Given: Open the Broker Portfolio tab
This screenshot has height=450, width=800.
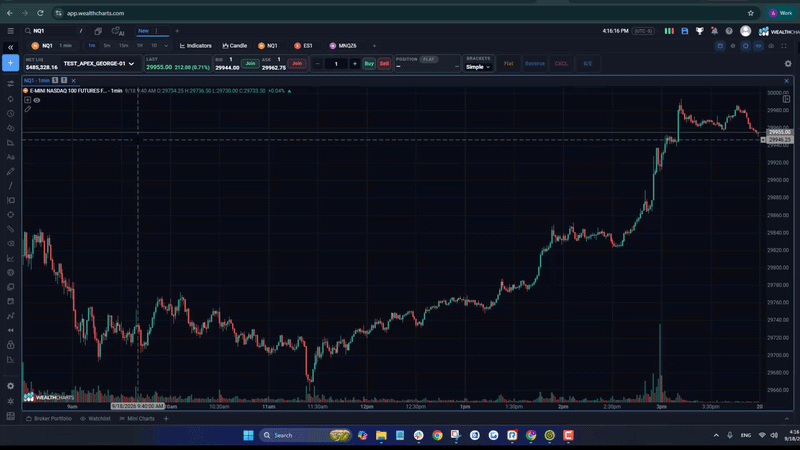Looking at the screenshot, I should click(49, 419).
